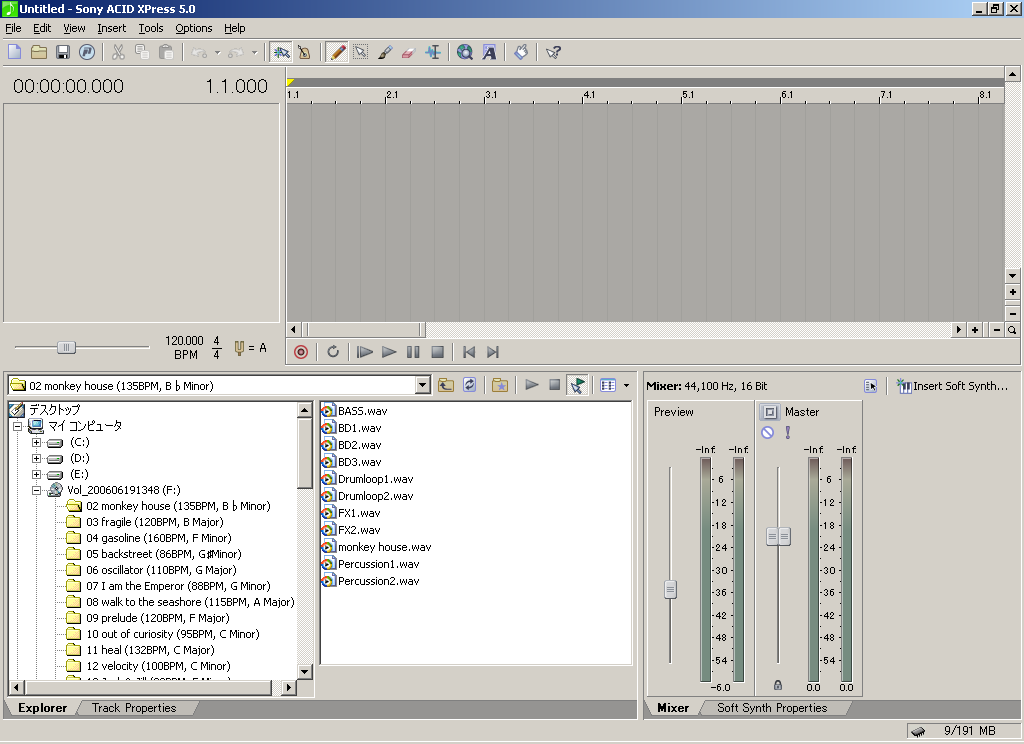Open the Redo history dropdown arrow
Viewport: 1024px width, 744px height.
(x=255, y=53)
